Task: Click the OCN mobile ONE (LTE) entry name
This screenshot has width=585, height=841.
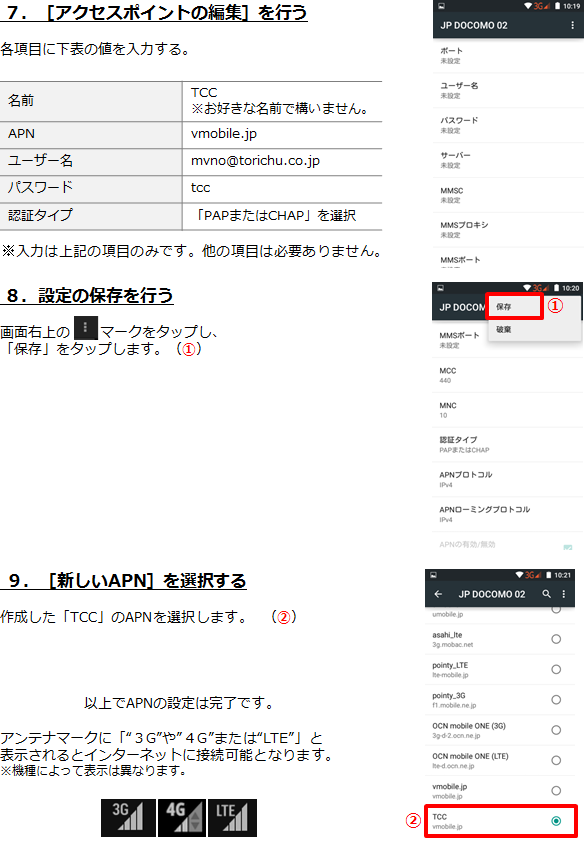Action: click(470, 756)
